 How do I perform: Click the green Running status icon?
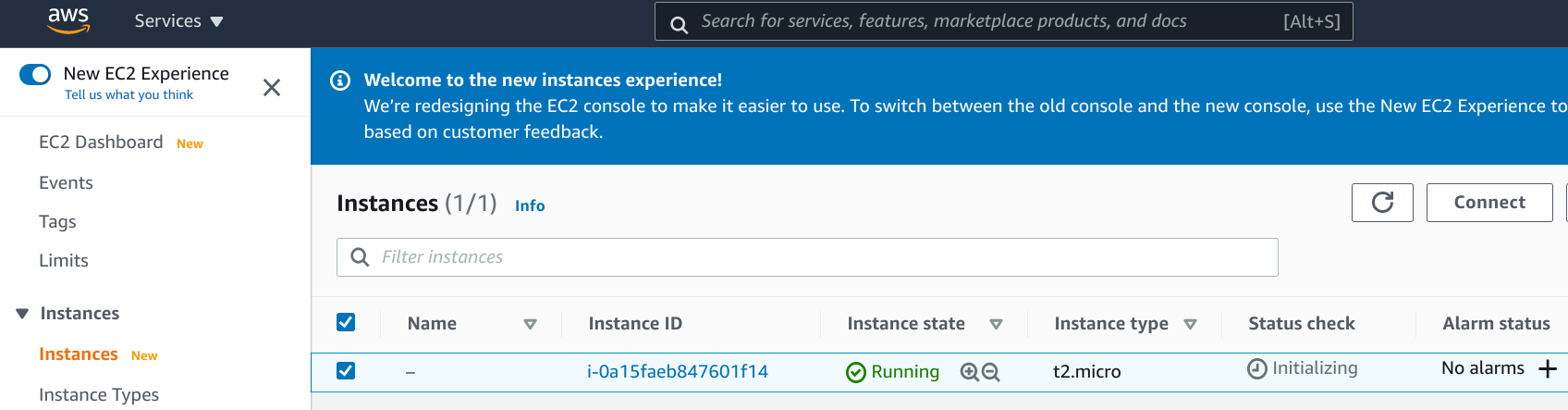(856, 372)
